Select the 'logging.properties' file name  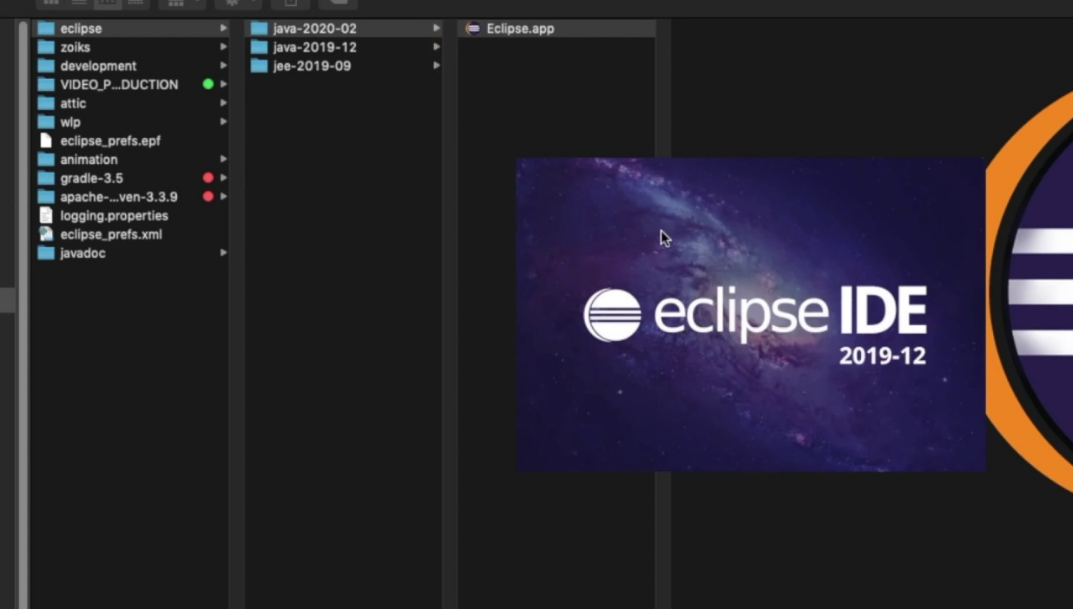114,216
